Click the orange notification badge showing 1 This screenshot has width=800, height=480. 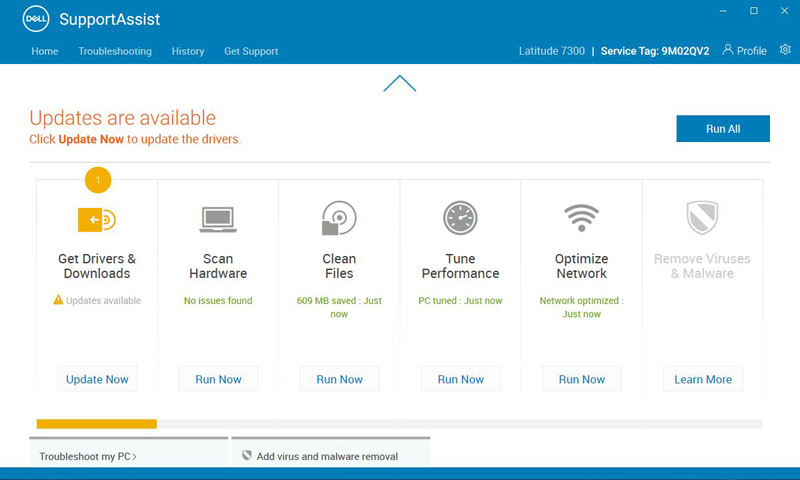(x=98, y=180)
